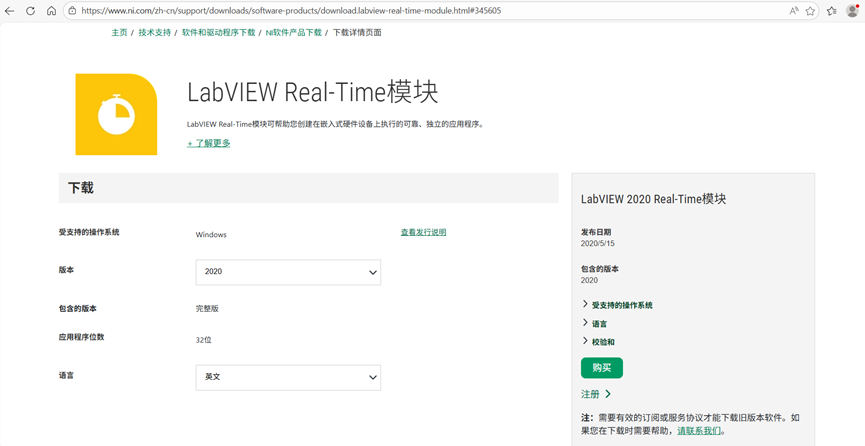This screenshot has height=446, width=865.
Task: Add page to favorites with star icon
Action: [x=810, y=10]
